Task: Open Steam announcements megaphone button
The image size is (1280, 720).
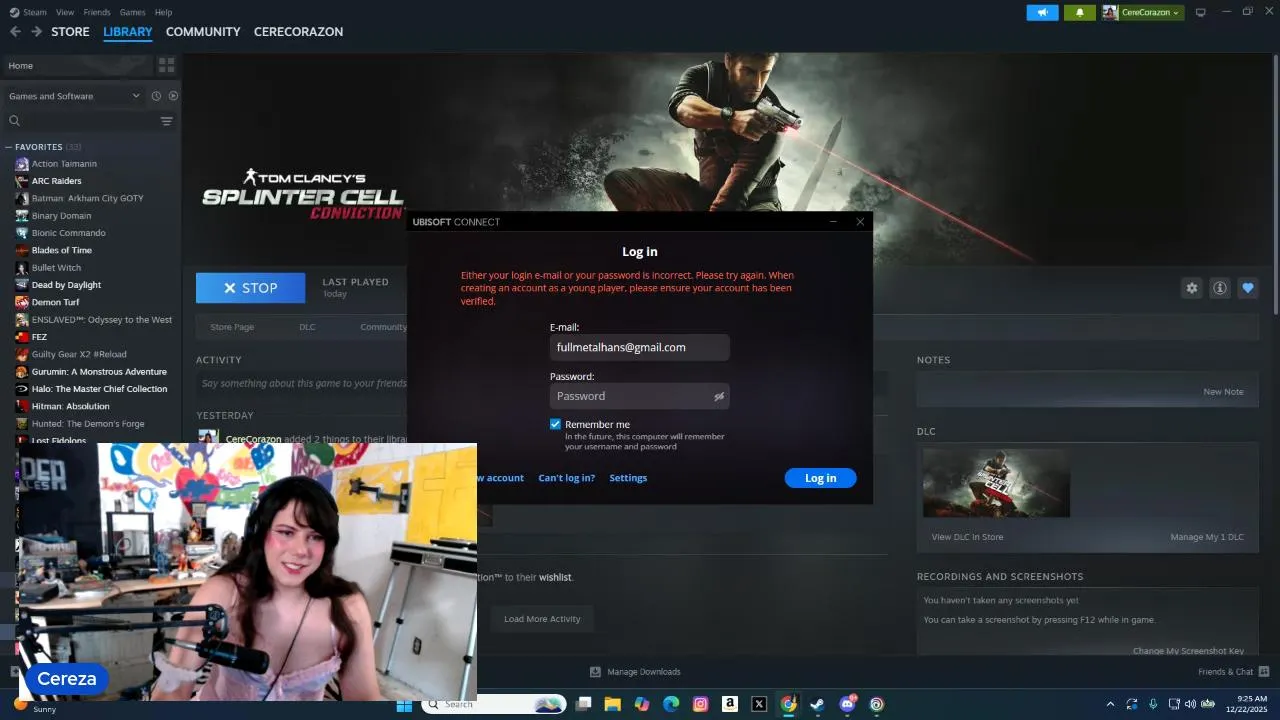Action: coord(1042,12)
